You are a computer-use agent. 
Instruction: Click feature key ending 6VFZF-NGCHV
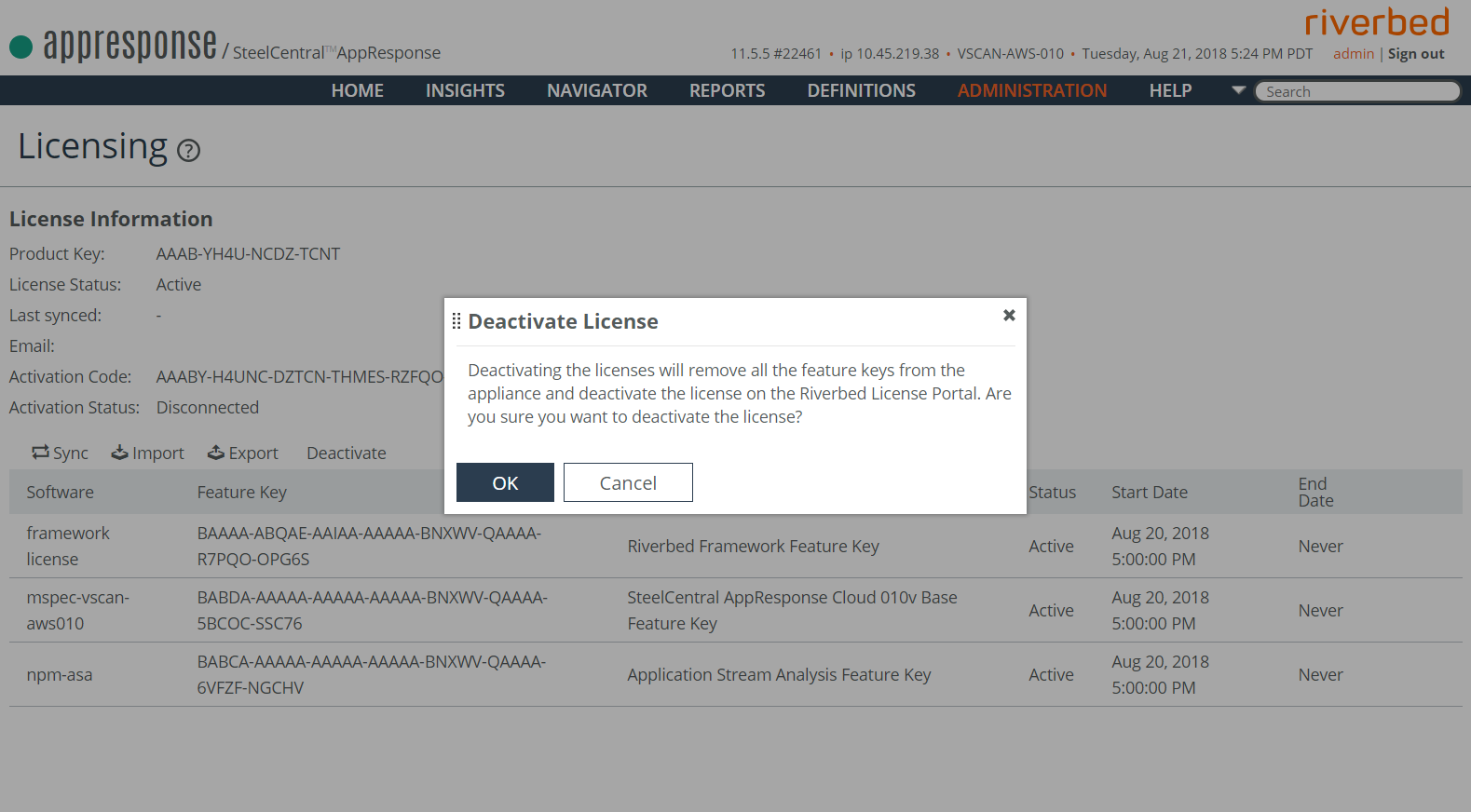tap(371, 674)
